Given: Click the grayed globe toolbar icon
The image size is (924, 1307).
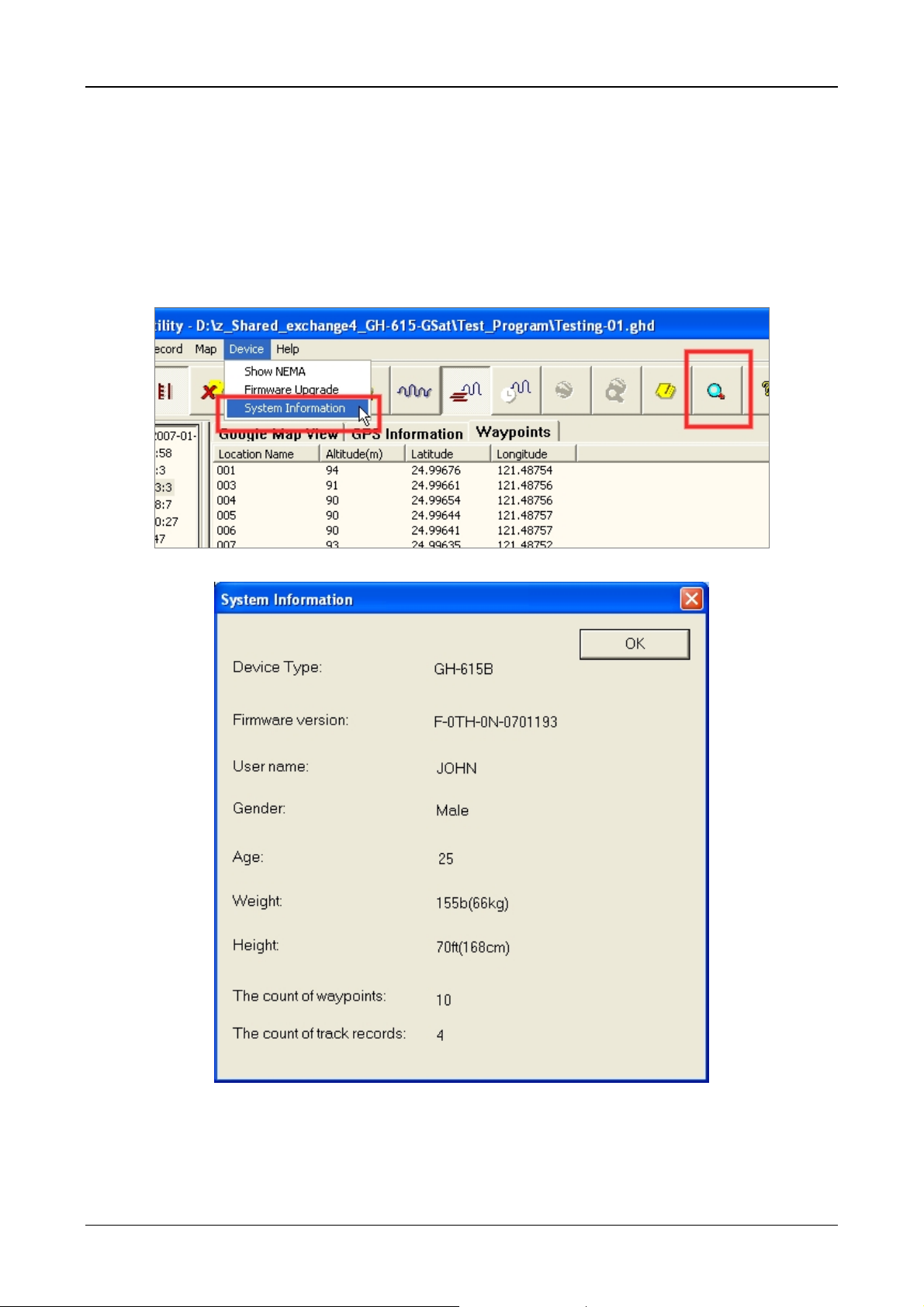Looking at the screenshot, I should coord(565,391).
